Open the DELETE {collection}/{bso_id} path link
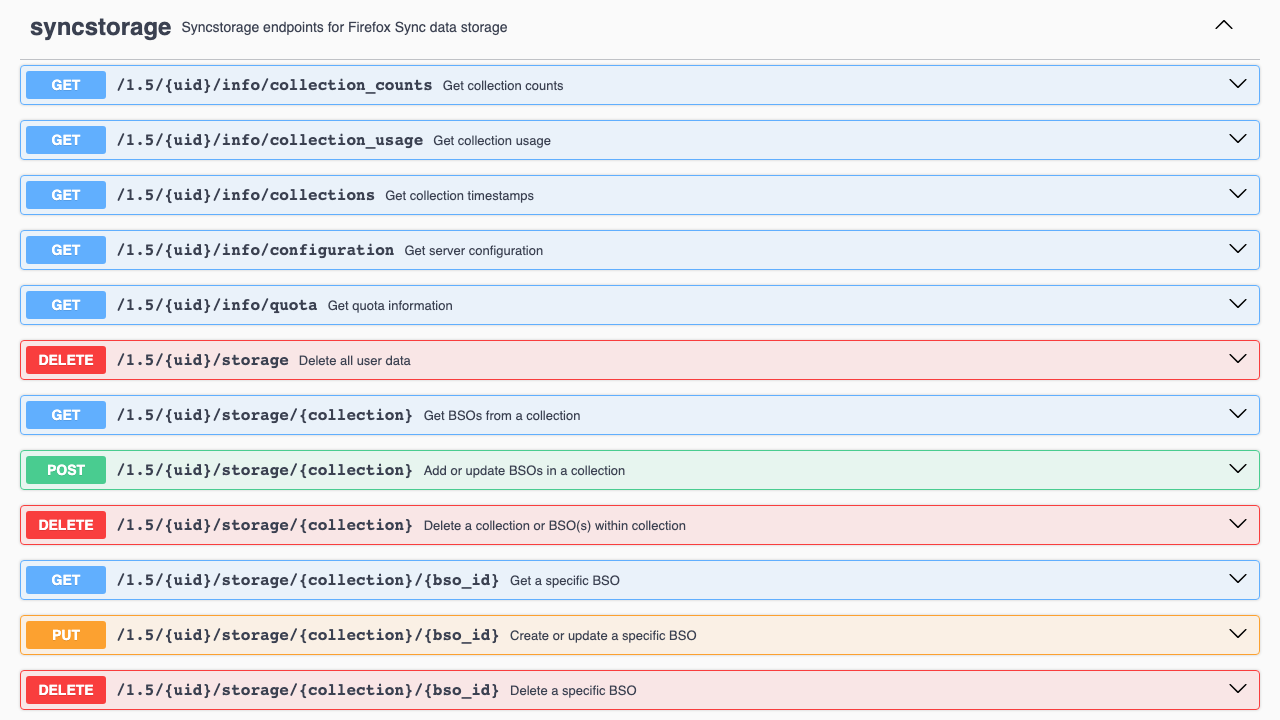The height and width of the screenshot is (720, 1280). [308, 690]
